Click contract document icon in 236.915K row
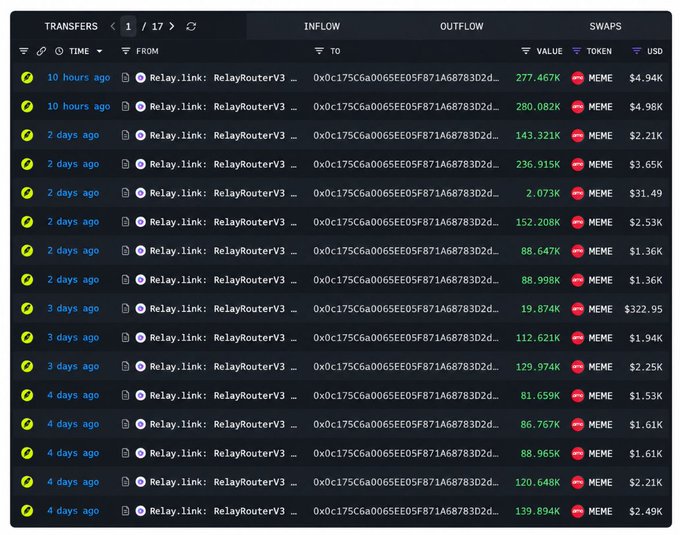 click(125, 164)
